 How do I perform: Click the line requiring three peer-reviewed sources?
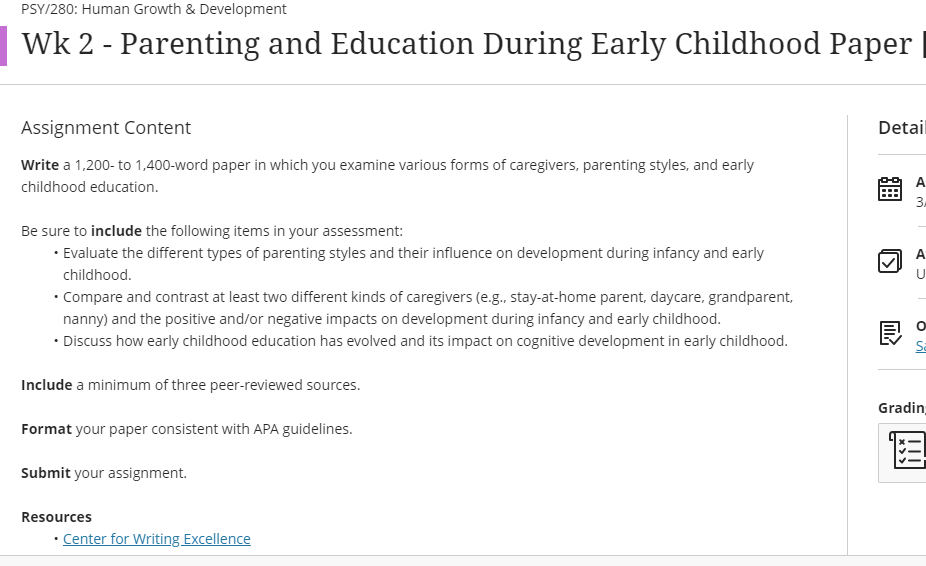[190, 385]
